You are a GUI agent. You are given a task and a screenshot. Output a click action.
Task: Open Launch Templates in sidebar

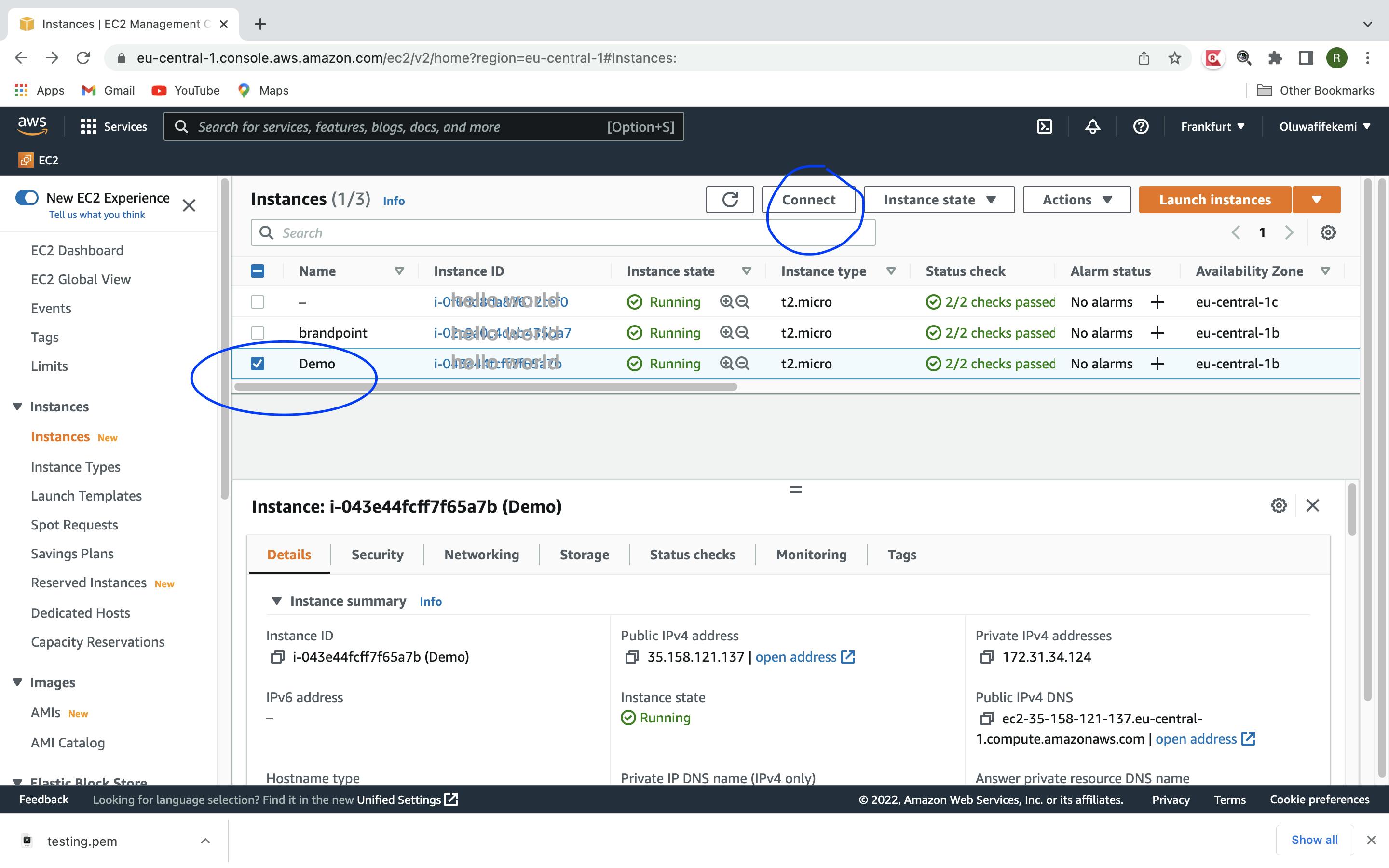point(86,495)
